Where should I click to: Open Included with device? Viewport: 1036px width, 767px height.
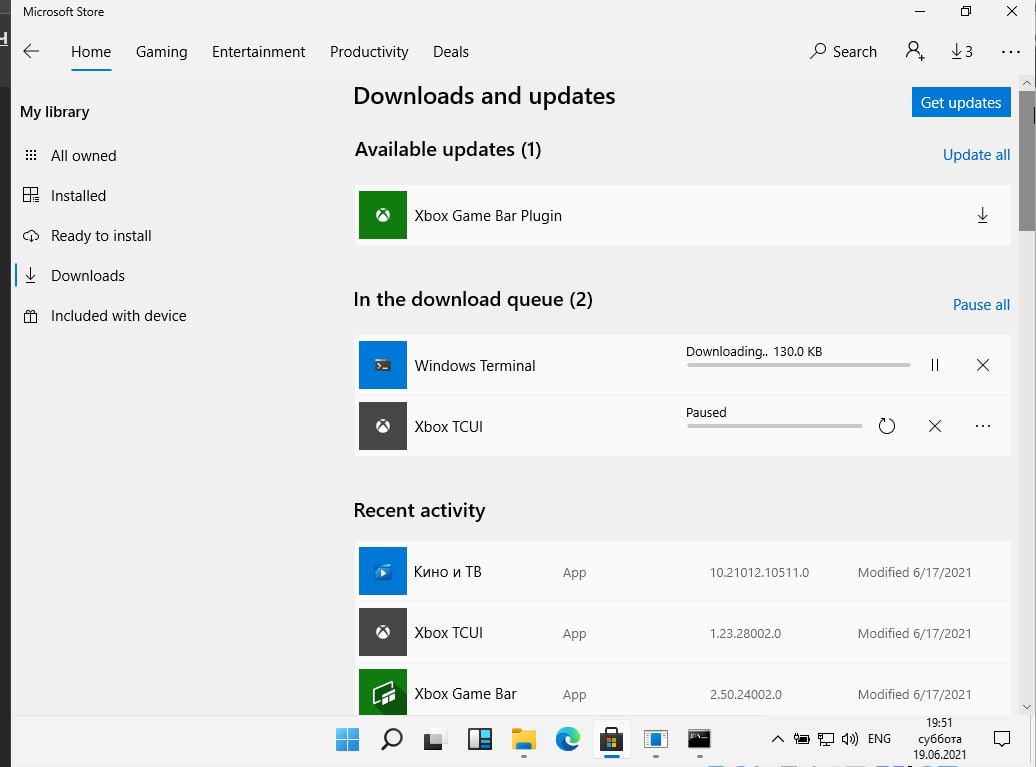(x=118, y=316)
